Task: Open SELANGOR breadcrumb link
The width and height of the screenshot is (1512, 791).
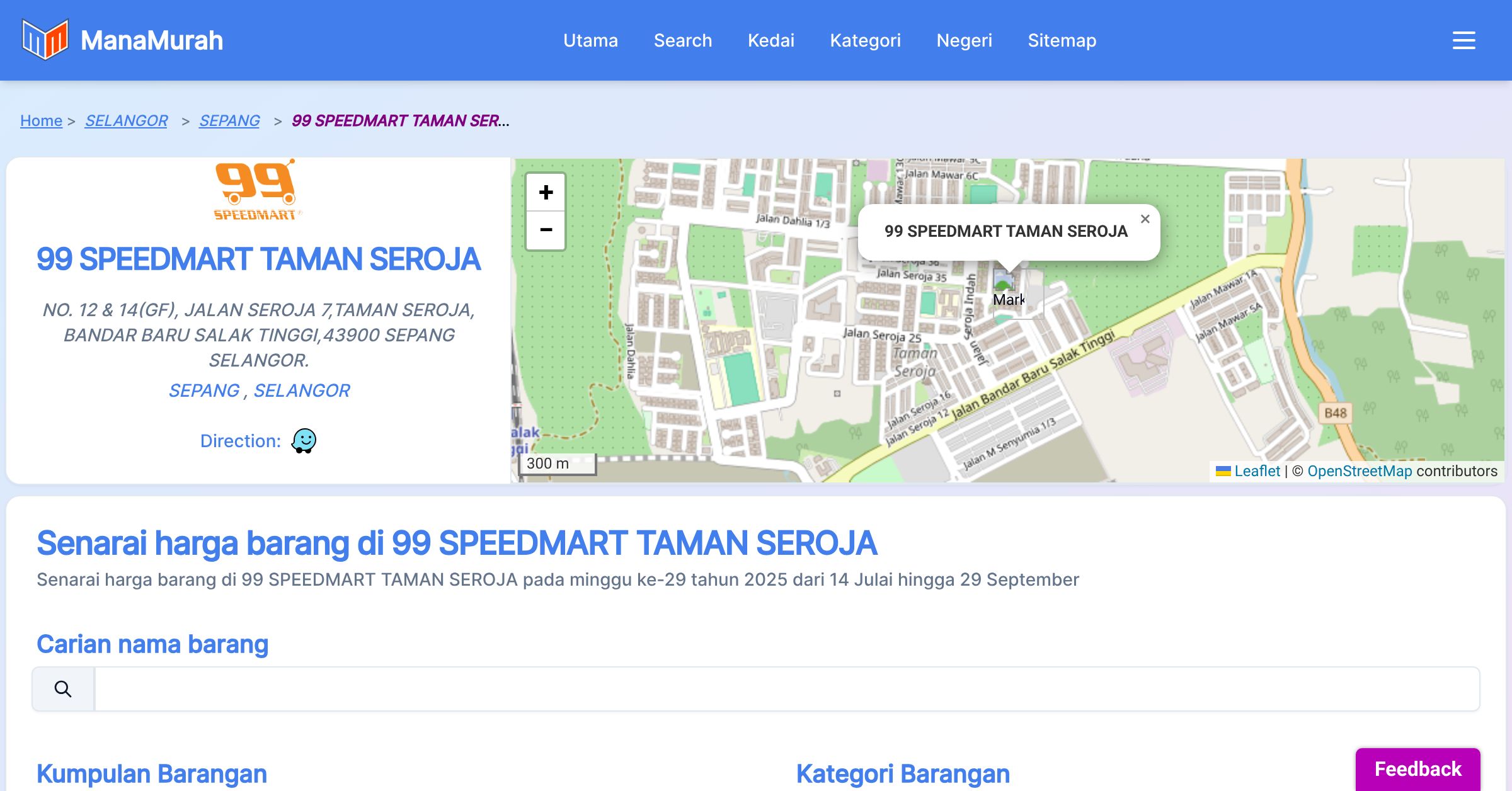Action: pos(126,120)
